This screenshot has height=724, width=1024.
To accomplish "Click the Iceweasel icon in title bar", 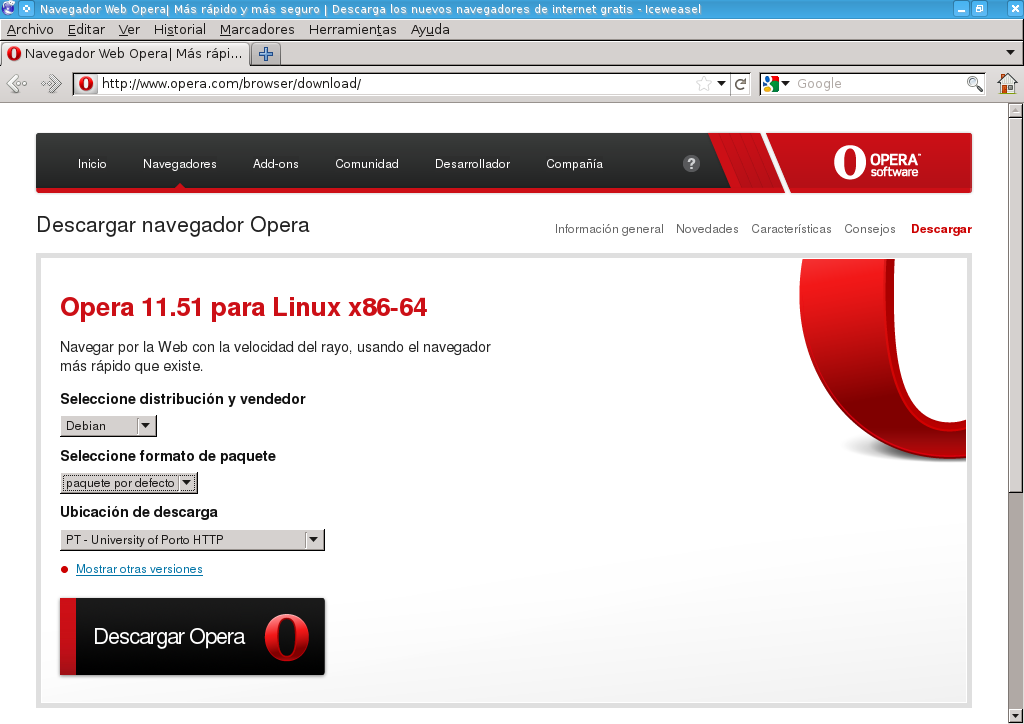I will coord(8,8).
